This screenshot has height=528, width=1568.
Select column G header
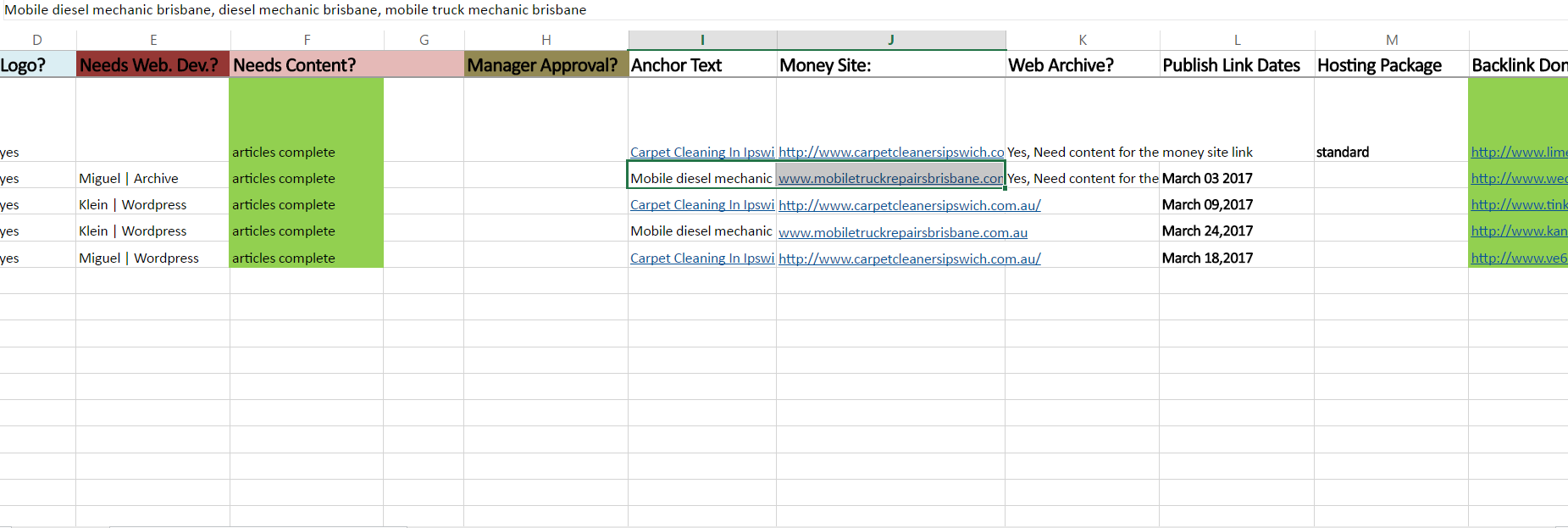pos(424,40)
